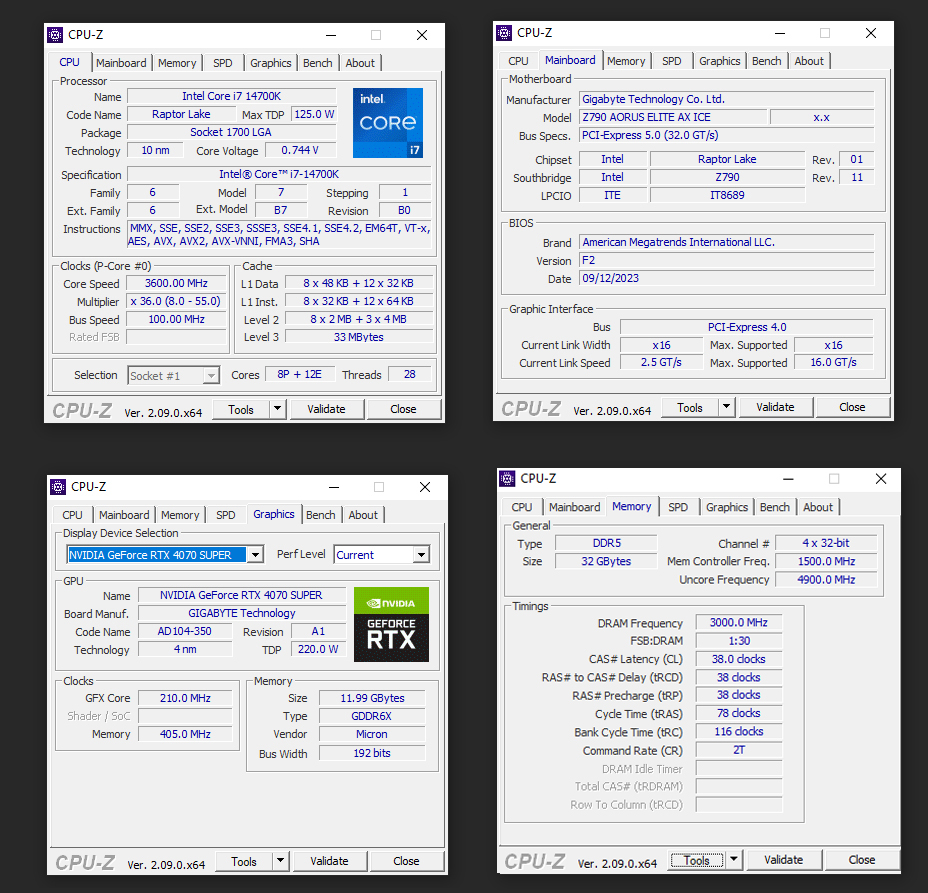The image size is (928, 893).
Task: Click the Intel Core i7 logo
Action: point(388,123)
